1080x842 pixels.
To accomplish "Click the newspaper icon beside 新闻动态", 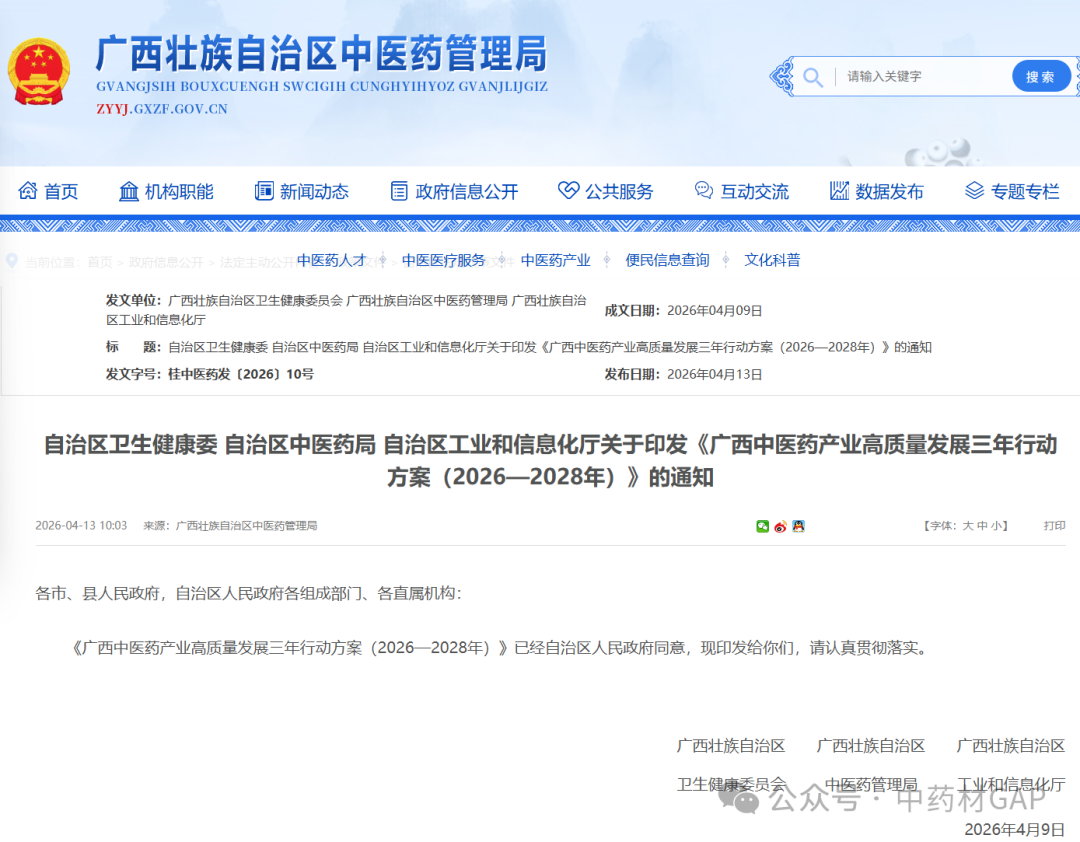I will pos(264,191).
